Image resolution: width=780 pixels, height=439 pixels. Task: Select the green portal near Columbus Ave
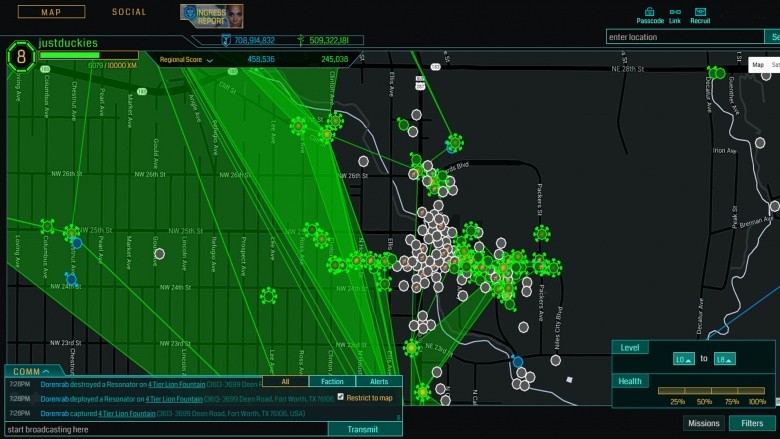(x=47, y=227)
